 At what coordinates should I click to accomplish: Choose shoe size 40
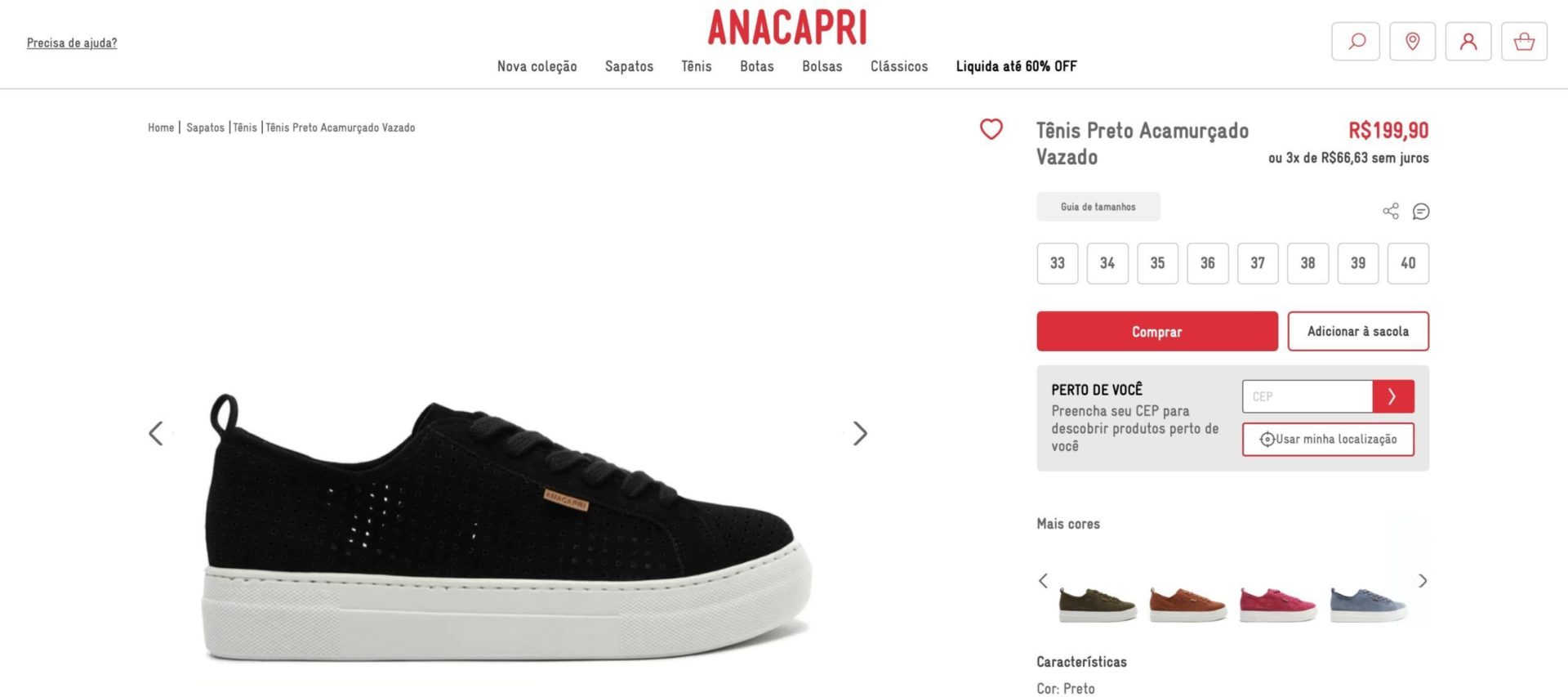(x=1408, y=263)
